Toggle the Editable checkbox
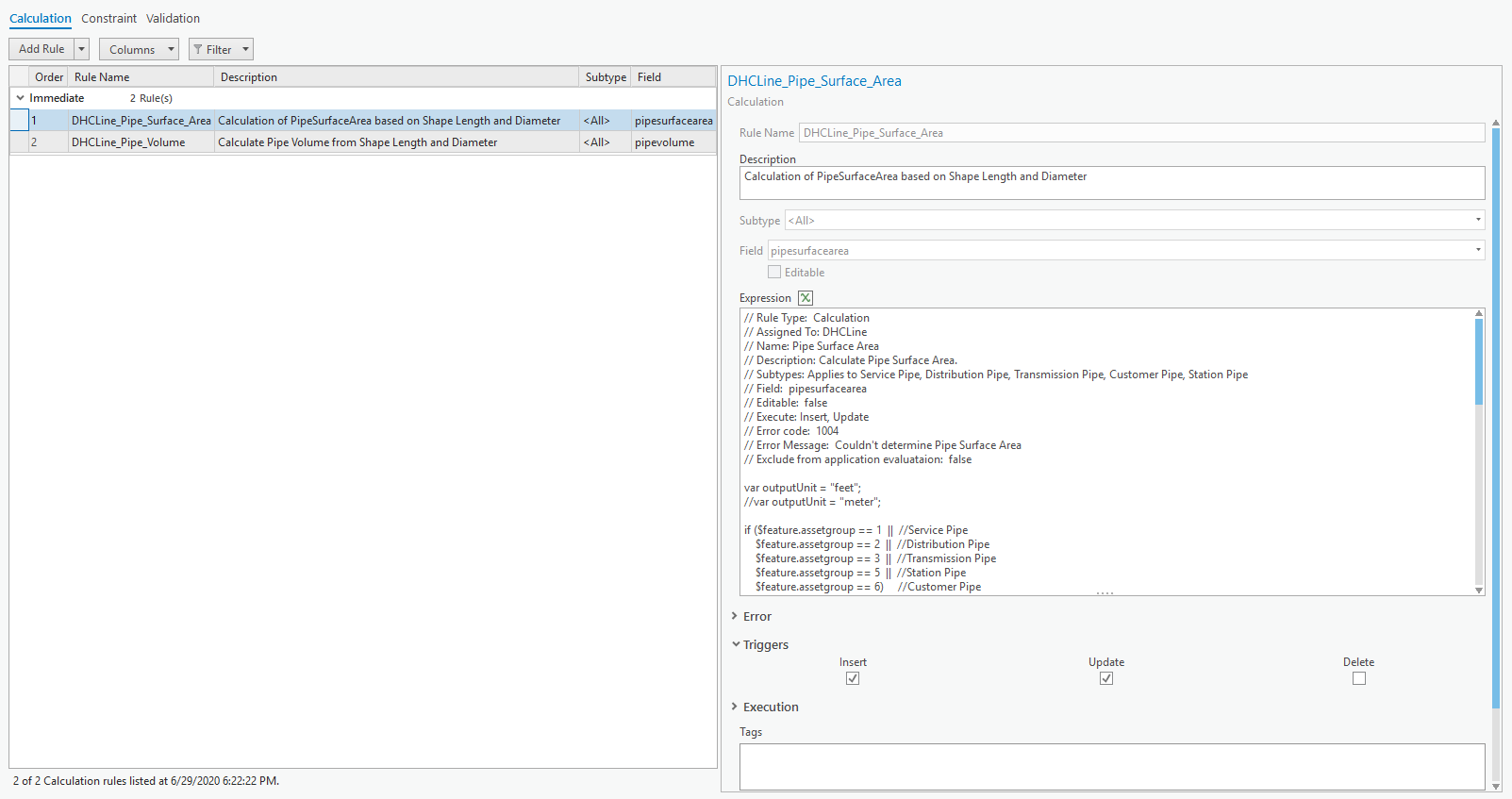This screenshot has width=1512, height=799. (774, 272)
